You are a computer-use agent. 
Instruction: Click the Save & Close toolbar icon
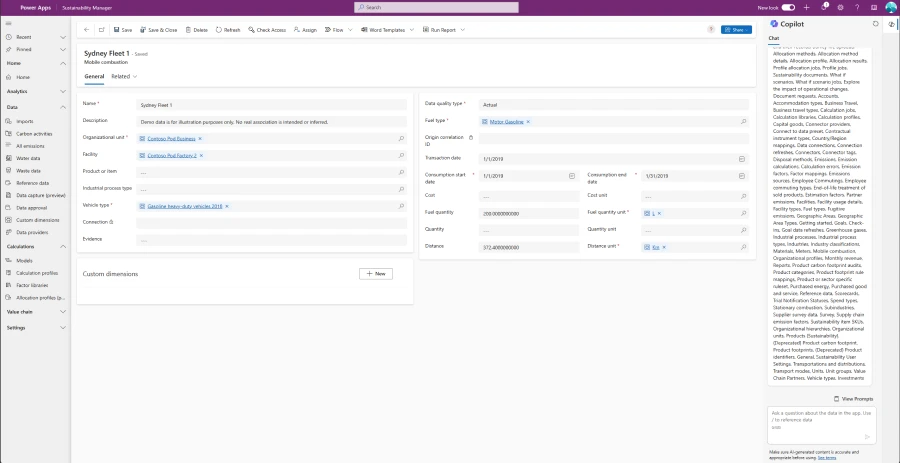point(142,30)
